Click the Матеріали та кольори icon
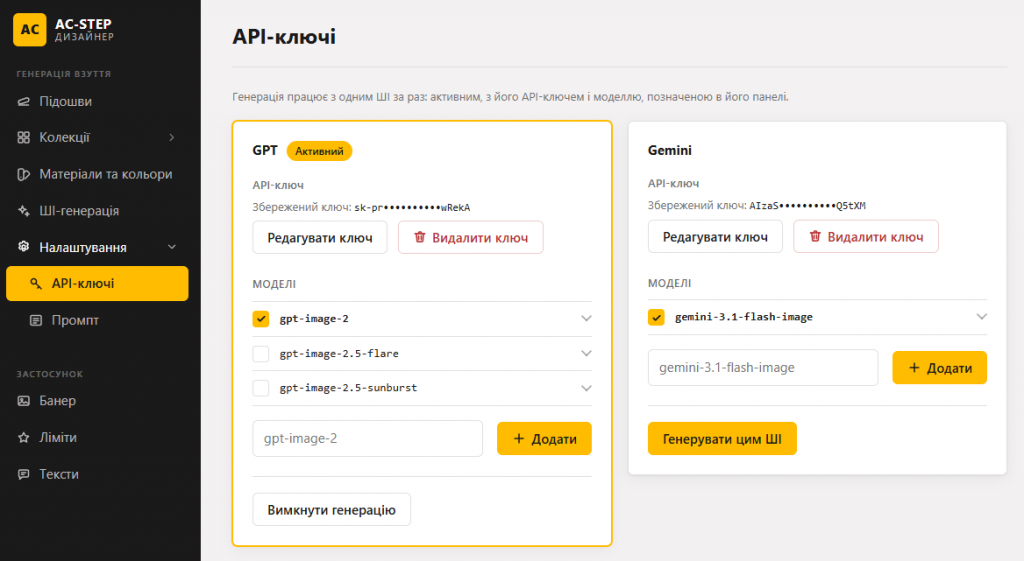1024x561 pixels. [x=24, y=174]
